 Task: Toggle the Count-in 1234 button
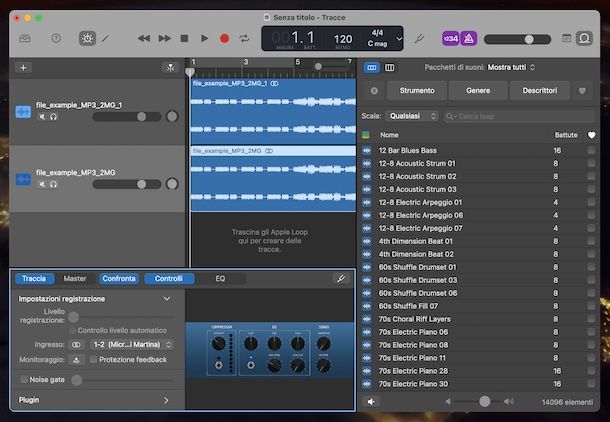tap(450, 39)
